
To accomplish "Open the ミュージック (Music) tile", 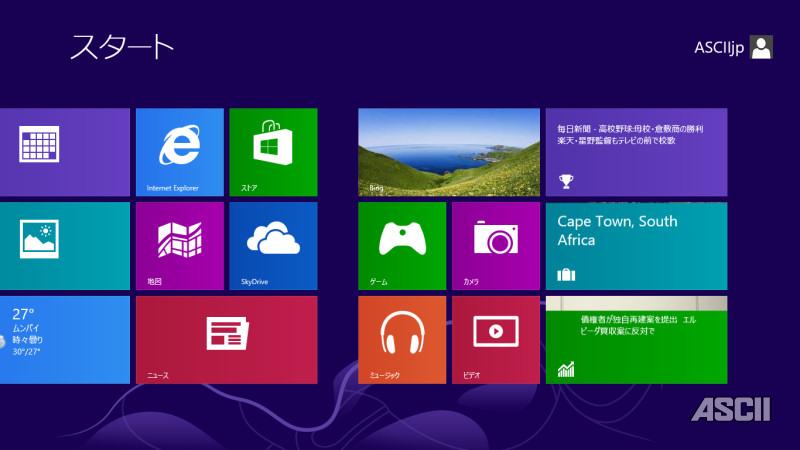I will [402, 340].
